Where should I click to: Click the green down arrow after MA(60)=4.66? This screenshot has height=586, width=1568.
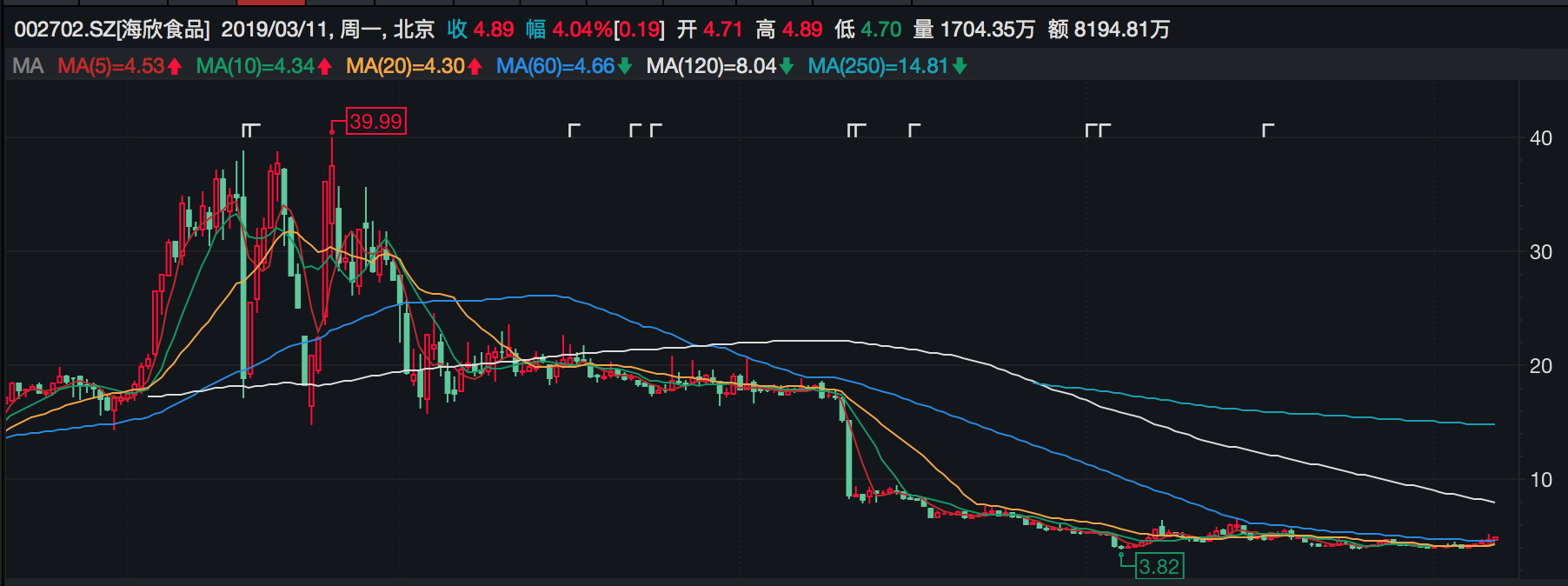(x=624, y=67)
